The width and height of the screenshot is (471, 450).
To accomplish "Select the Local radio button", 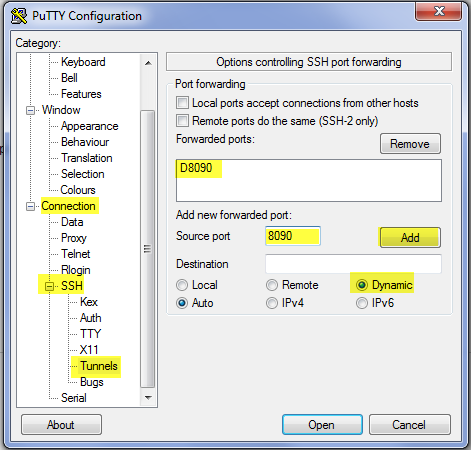I will [182, 285].
